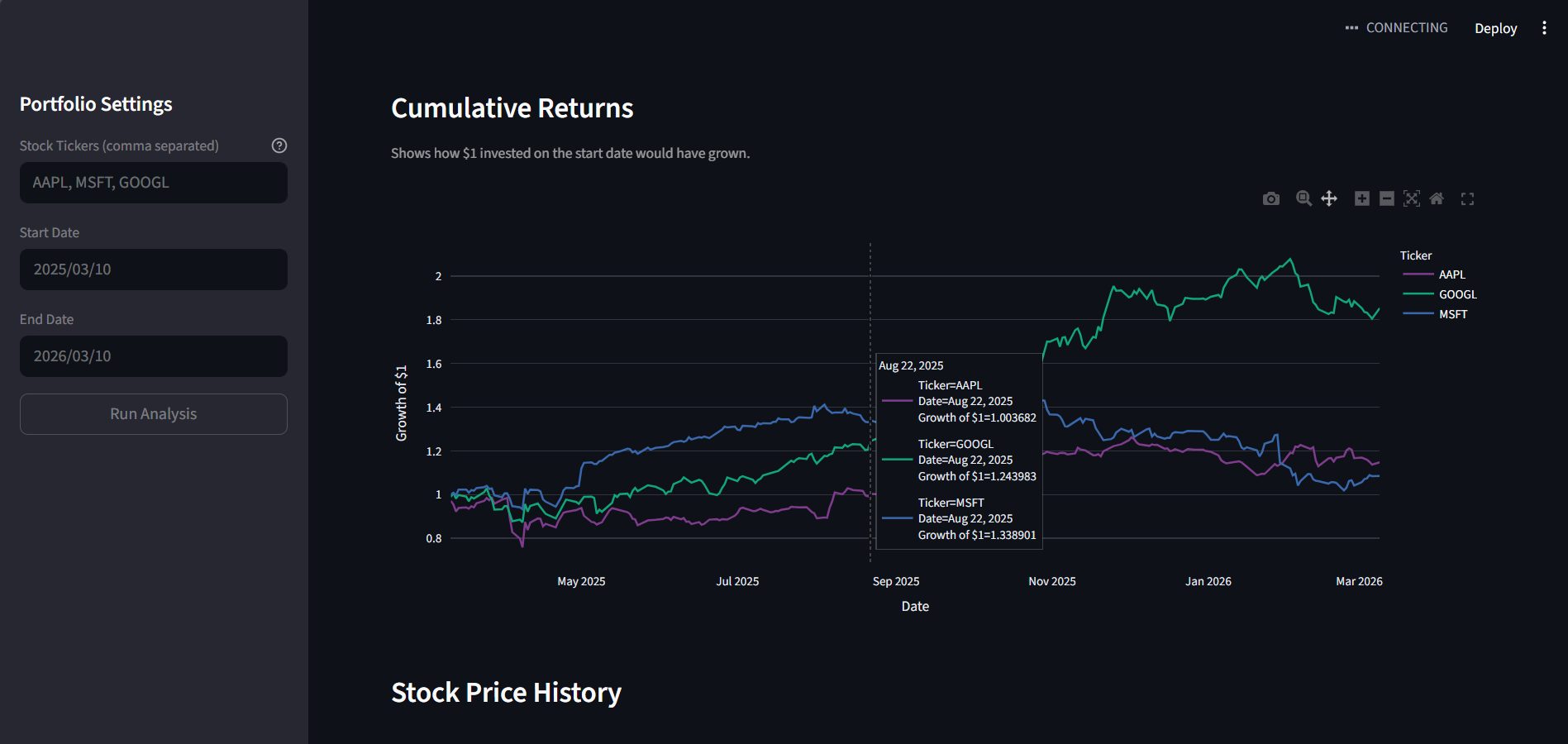
Task: Click the 'Portfolio Settings' sidebar heading
Action: 96,104
